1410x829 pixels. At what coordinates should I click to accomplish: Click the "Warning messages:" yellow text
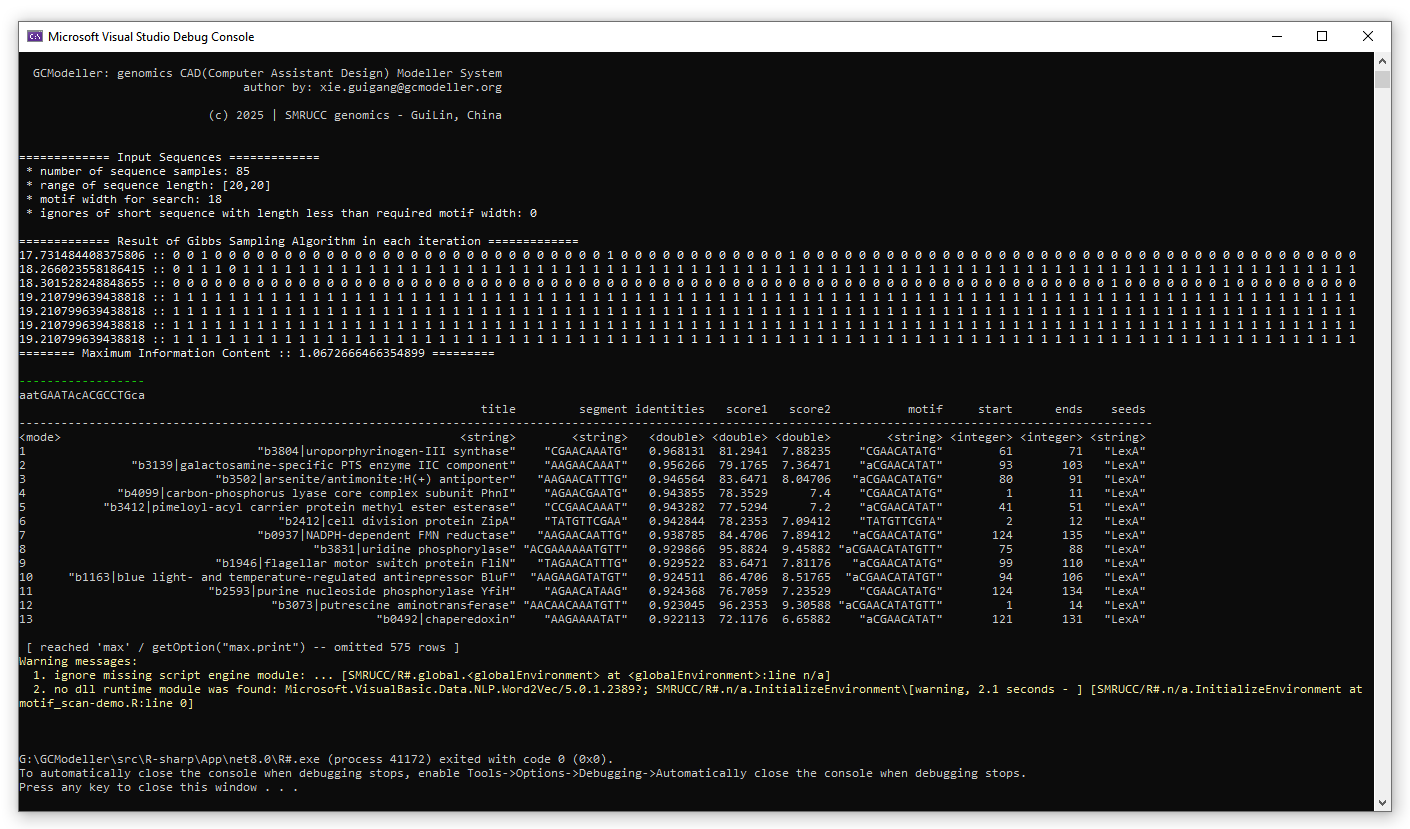click(x=78, y=661)
